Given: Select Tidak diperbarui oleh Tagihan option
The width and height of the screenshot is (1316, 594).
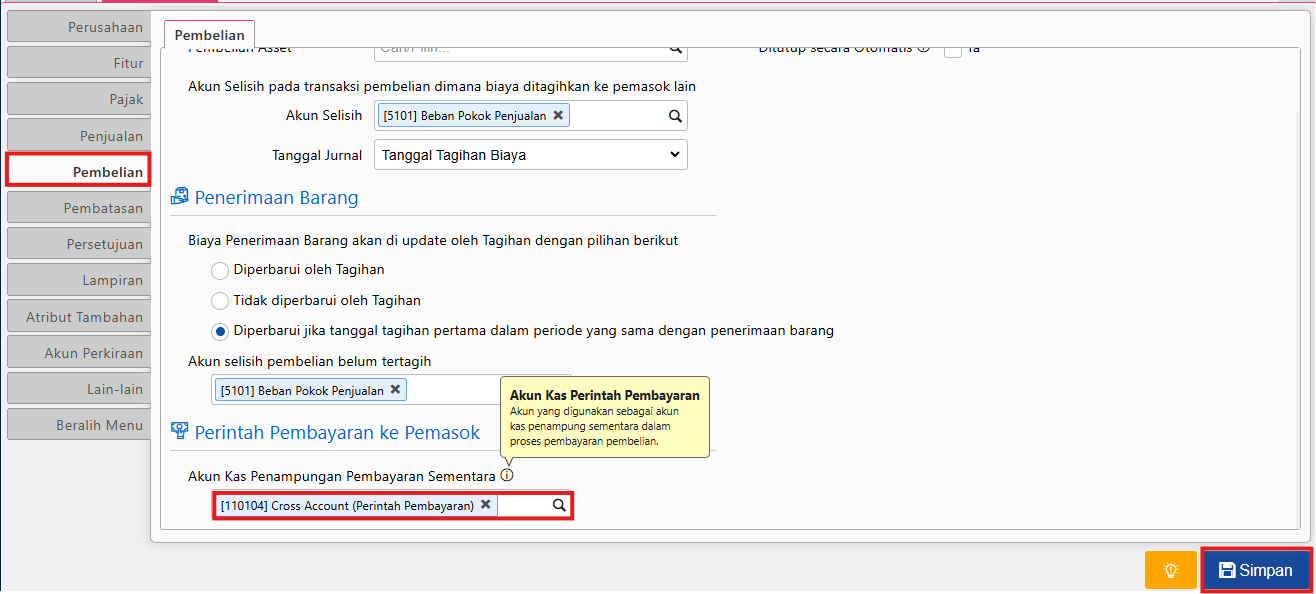Looking at the screenshot, I should 220,300.
